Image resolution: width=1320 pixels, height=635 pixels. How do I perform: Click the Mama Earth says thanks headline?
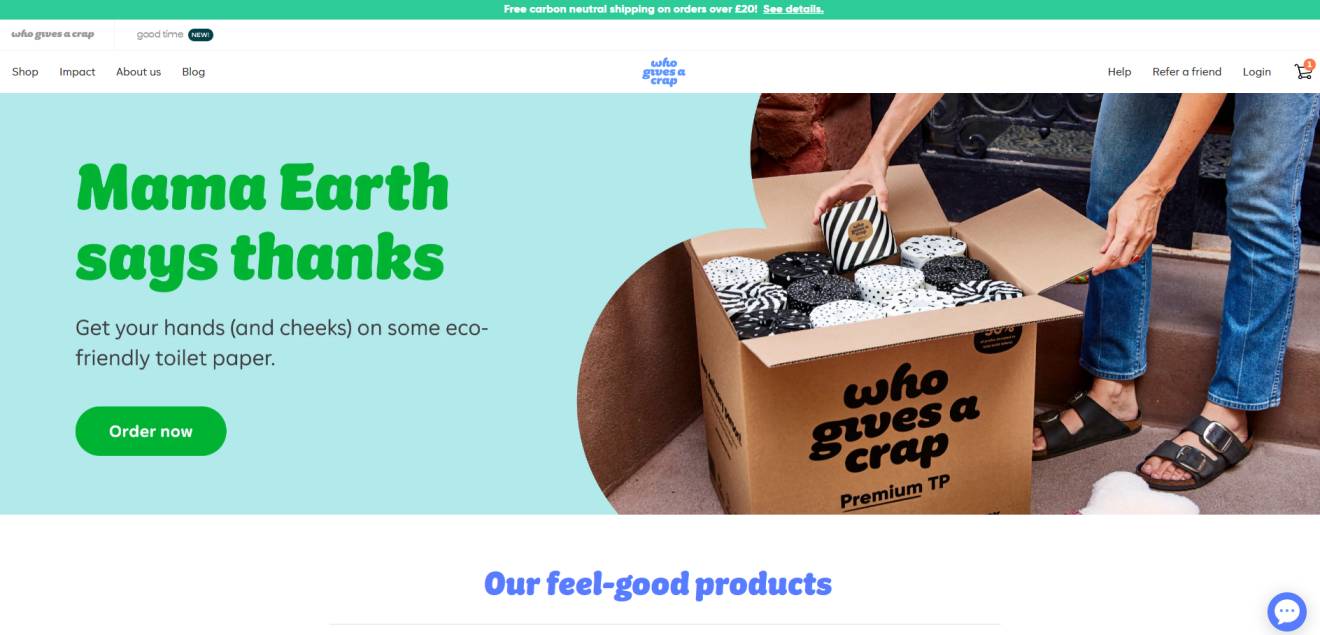[262, 222]
